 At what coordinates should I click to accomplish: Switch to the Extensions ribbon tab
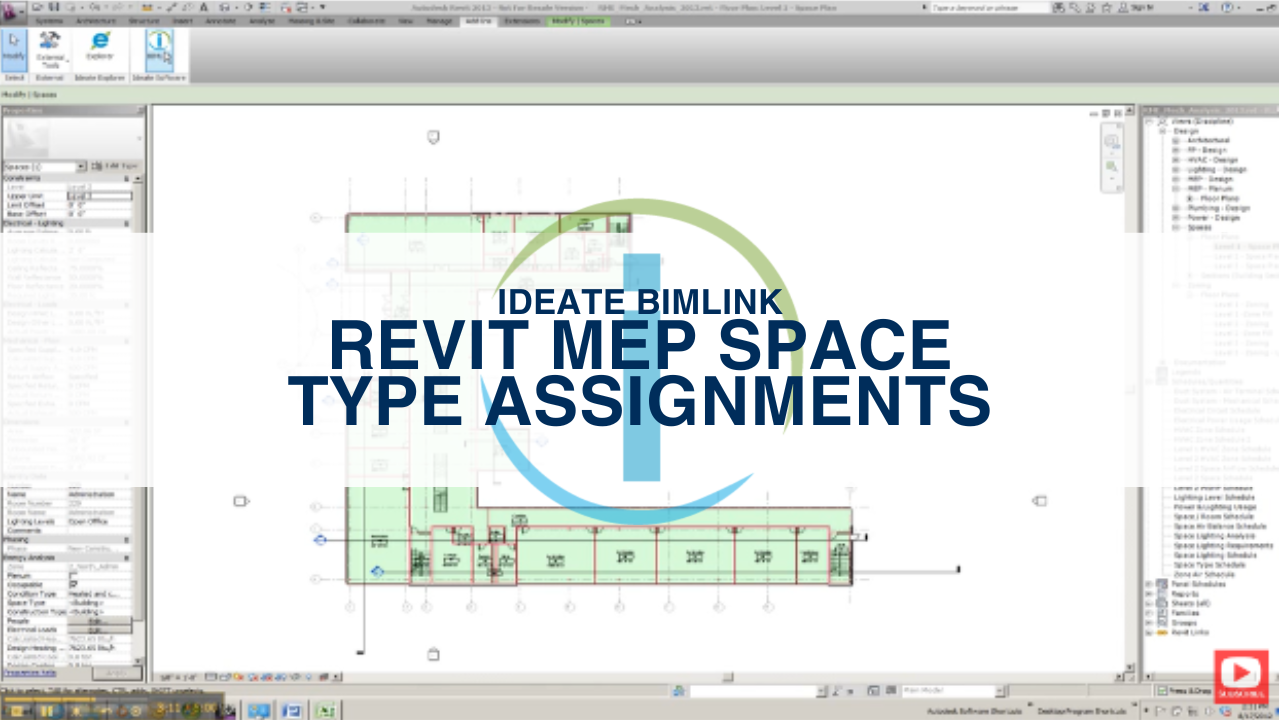pos(522,20)
